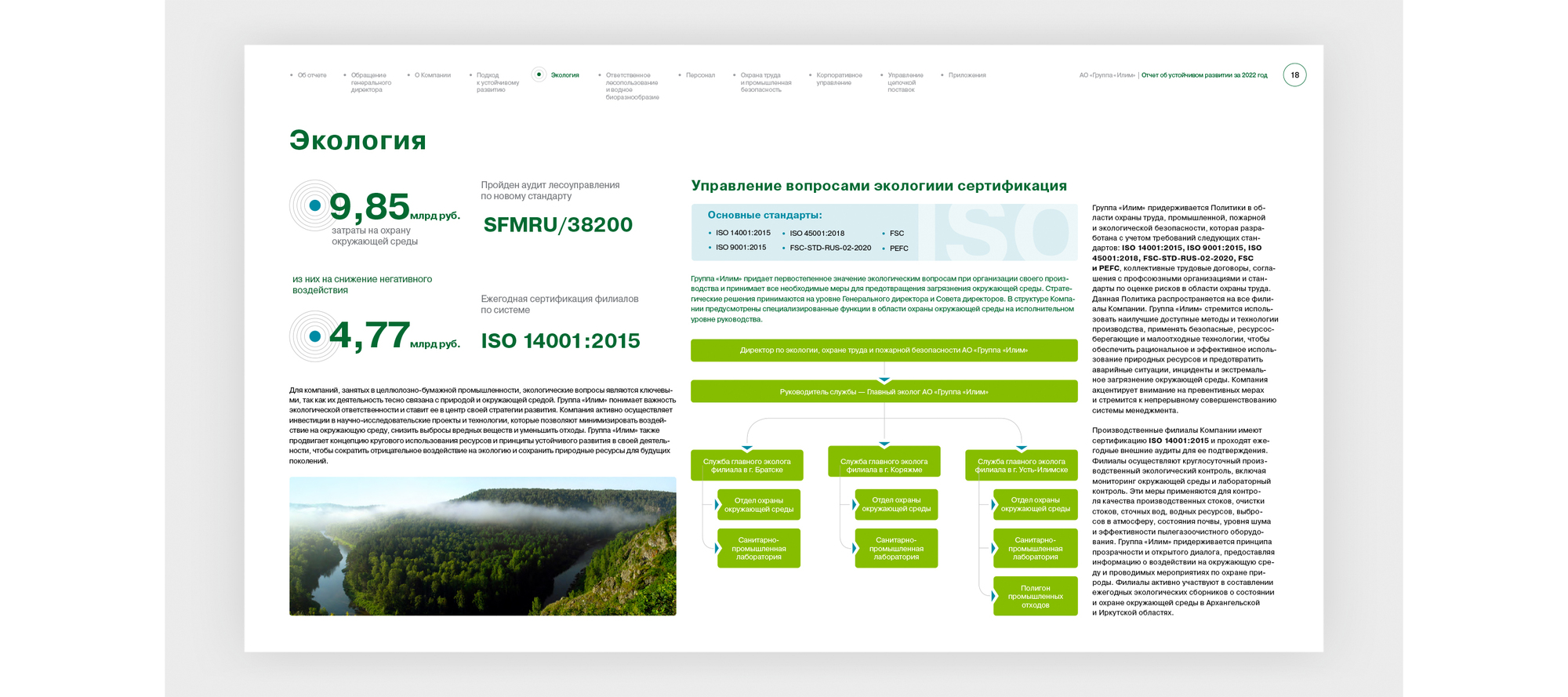Click the green paragraph below the standards box
This screenshot has height=697, width=1568.
pos(883,299)
